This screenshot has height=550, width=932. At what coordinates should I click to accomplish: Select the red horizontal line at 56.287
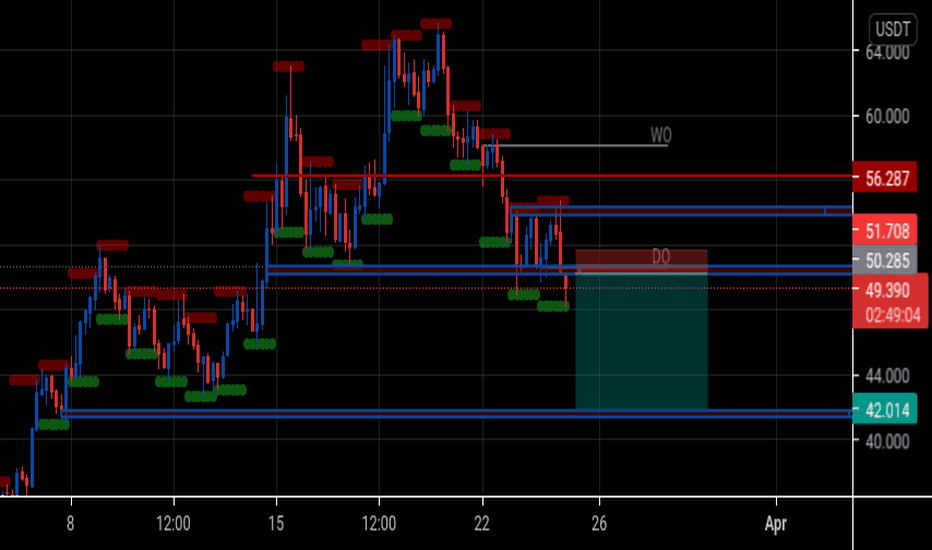552,176
